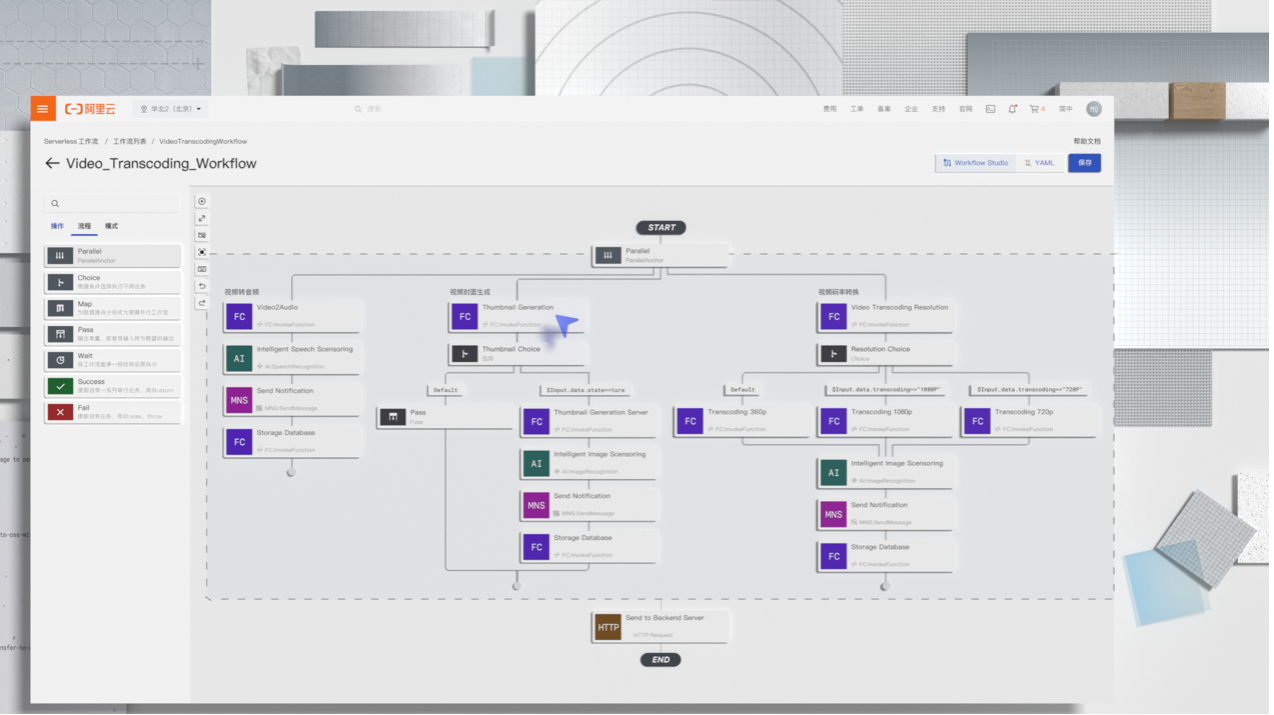Click the left panel search field
Screen dimensions: 1274x715
click(x=112, y=204)
